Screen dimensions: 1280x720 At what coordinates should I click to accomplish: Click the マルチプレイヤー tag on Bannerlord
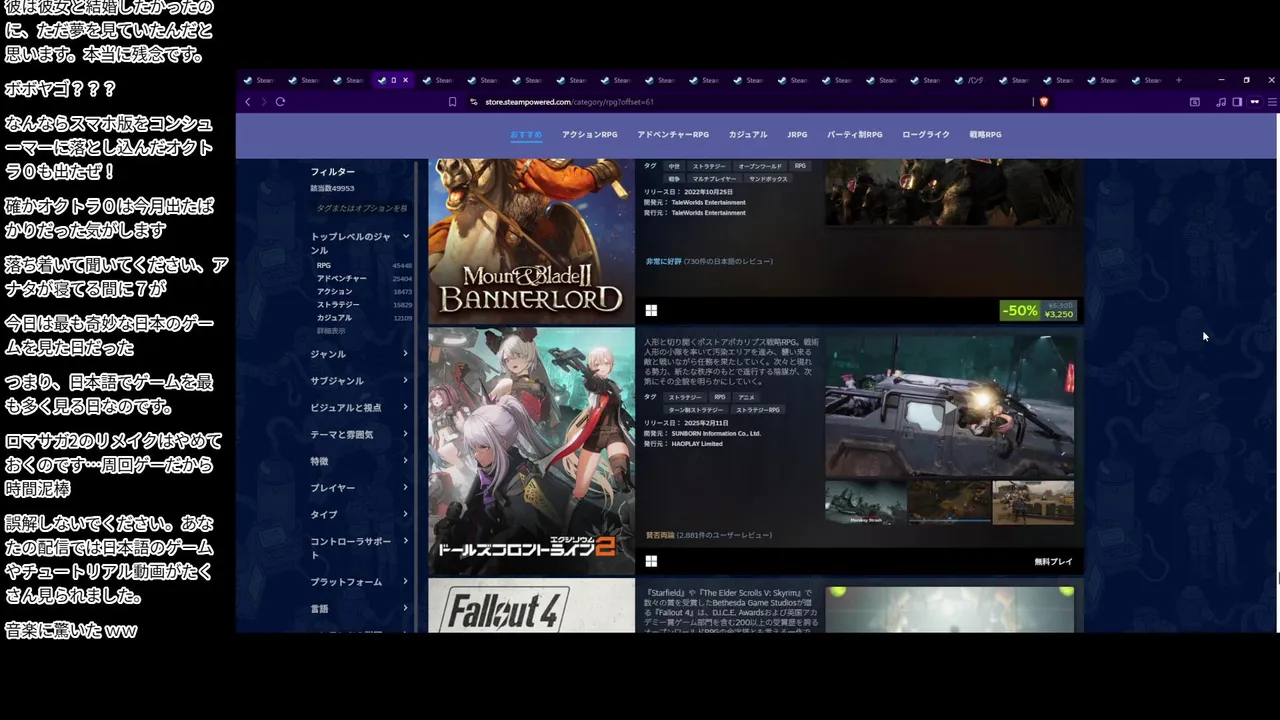point(715,179)
